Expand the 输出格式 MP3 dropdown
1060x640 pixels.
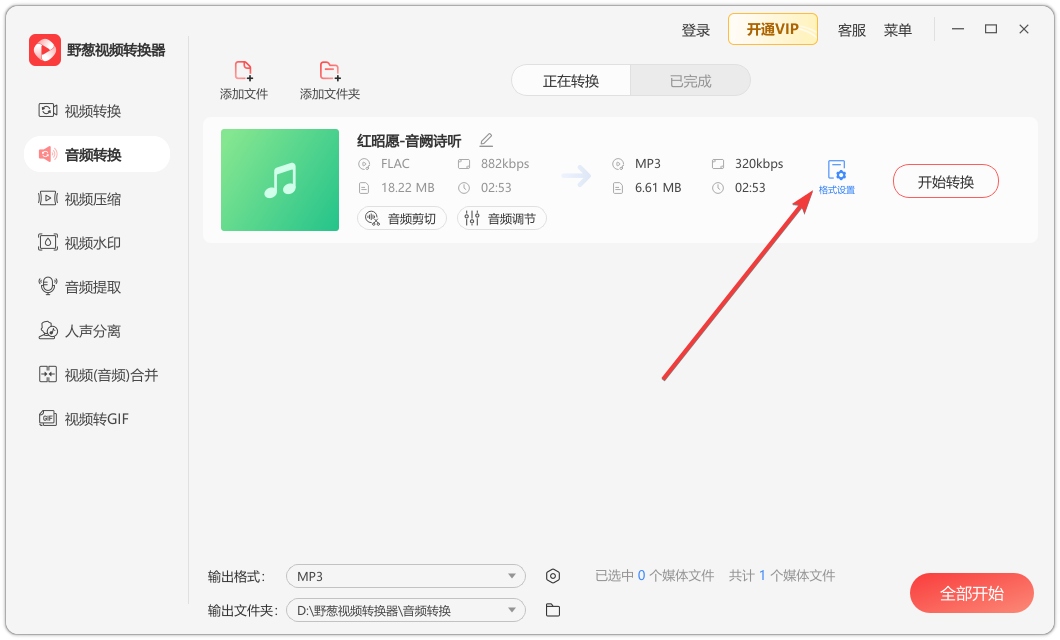click(x=405, y=576)
